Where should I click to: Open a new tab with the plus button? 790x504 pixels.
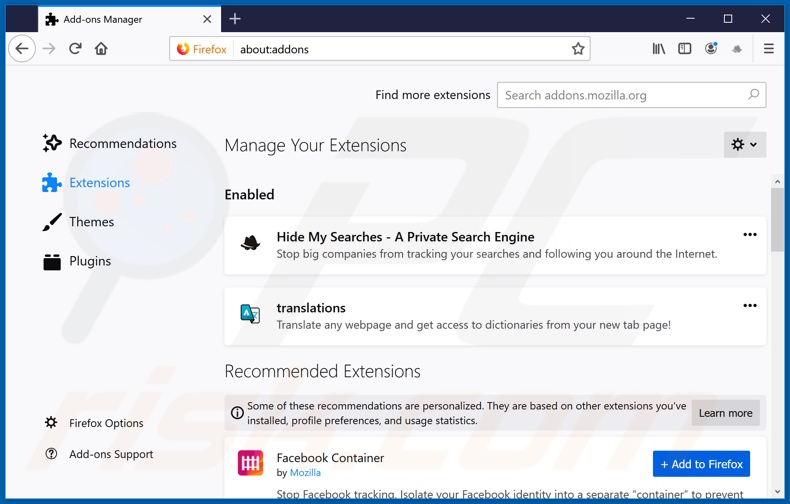coord(235,19)
